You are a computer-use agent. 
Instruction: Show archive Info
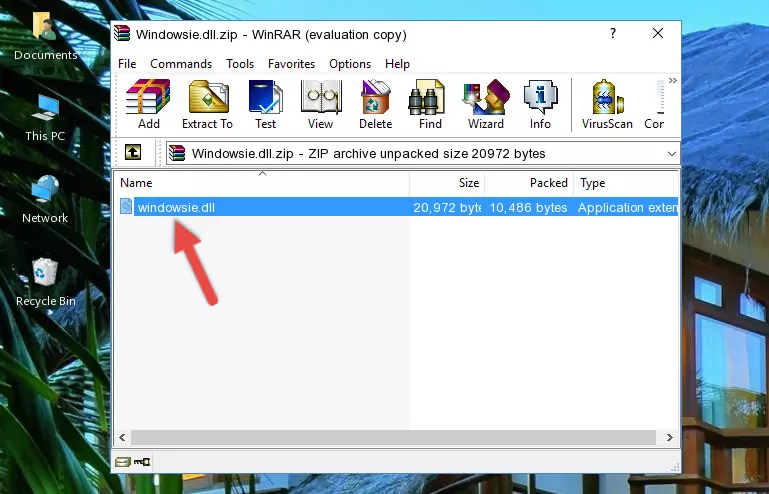(540, 104)
